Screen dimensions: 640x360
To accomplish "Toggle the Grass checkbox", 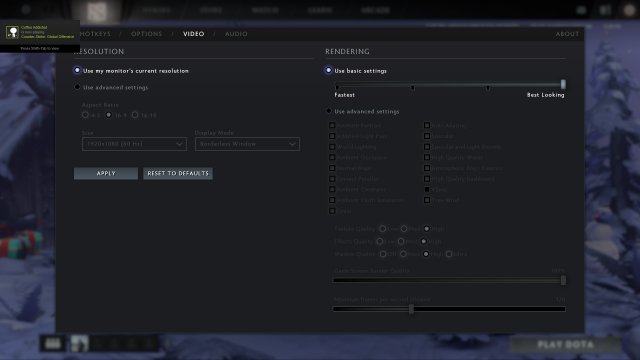I will tap(332, 211).
